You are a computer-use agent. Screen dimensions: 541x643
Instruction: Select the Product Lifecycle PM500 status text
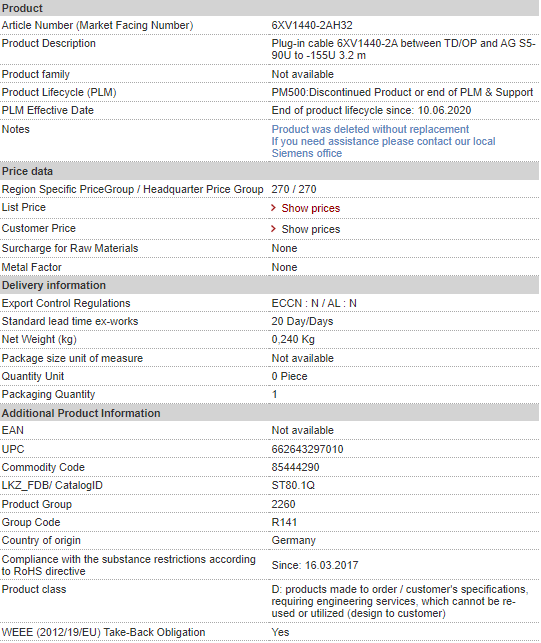402,93
